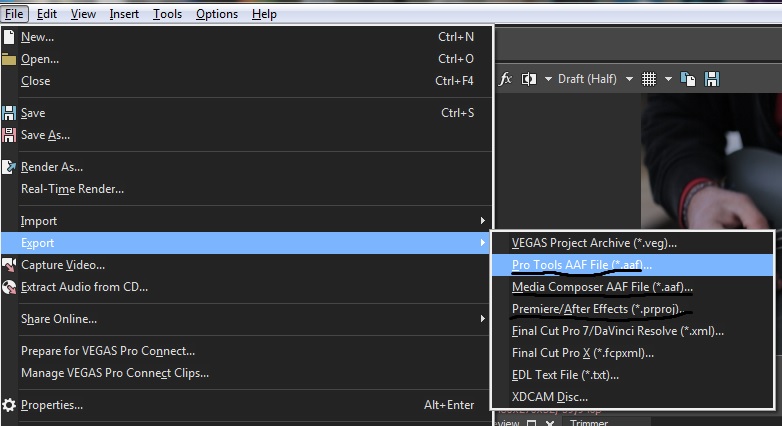The image size is (782, 426).
Task: Open the Draft (Half) preview quality dropdown
Action: 595,79
